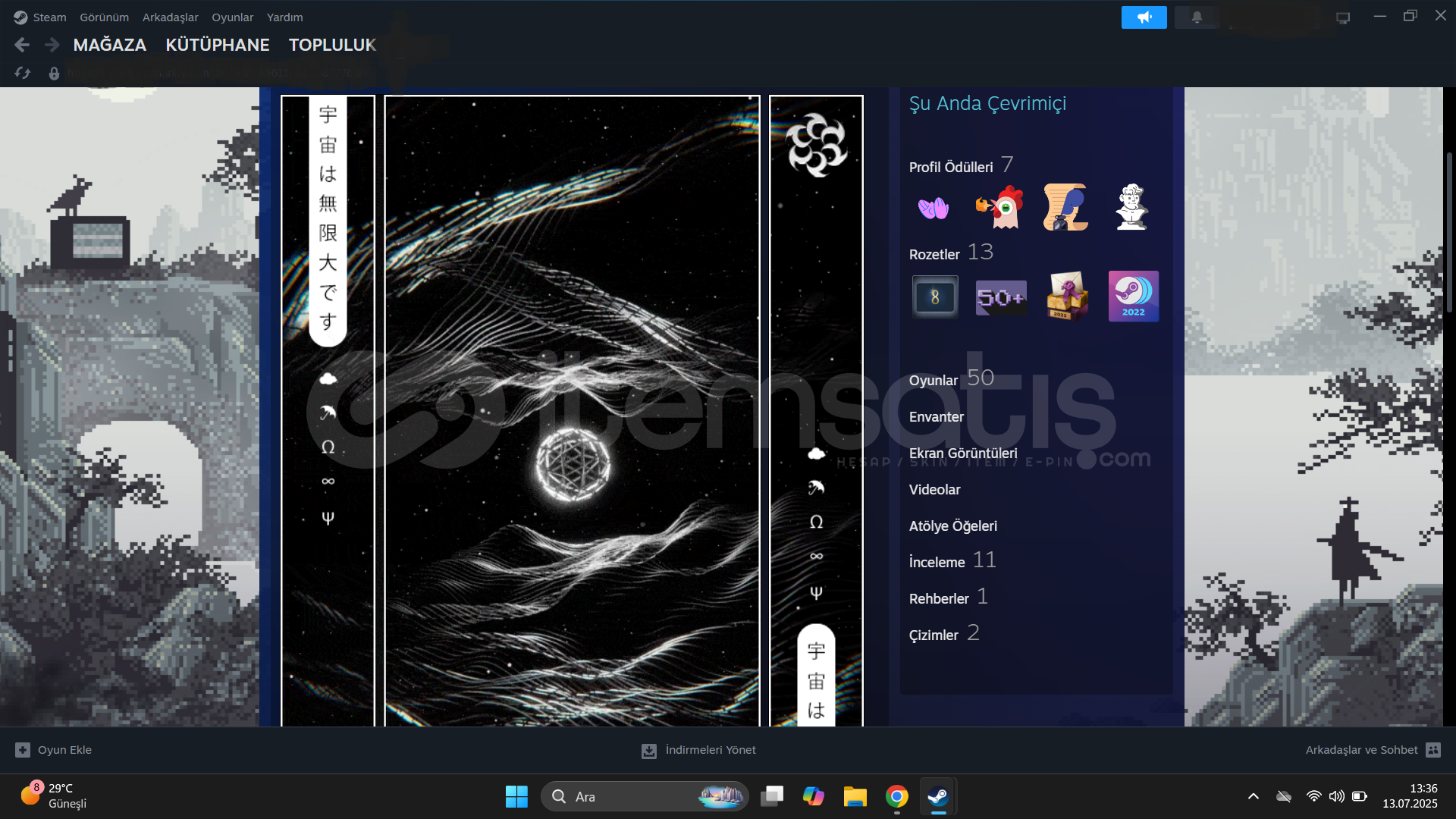Viewport: 1456px width, 819px height.
Task: Select the white bust statue award
Action: click(x=1131, y=207)
